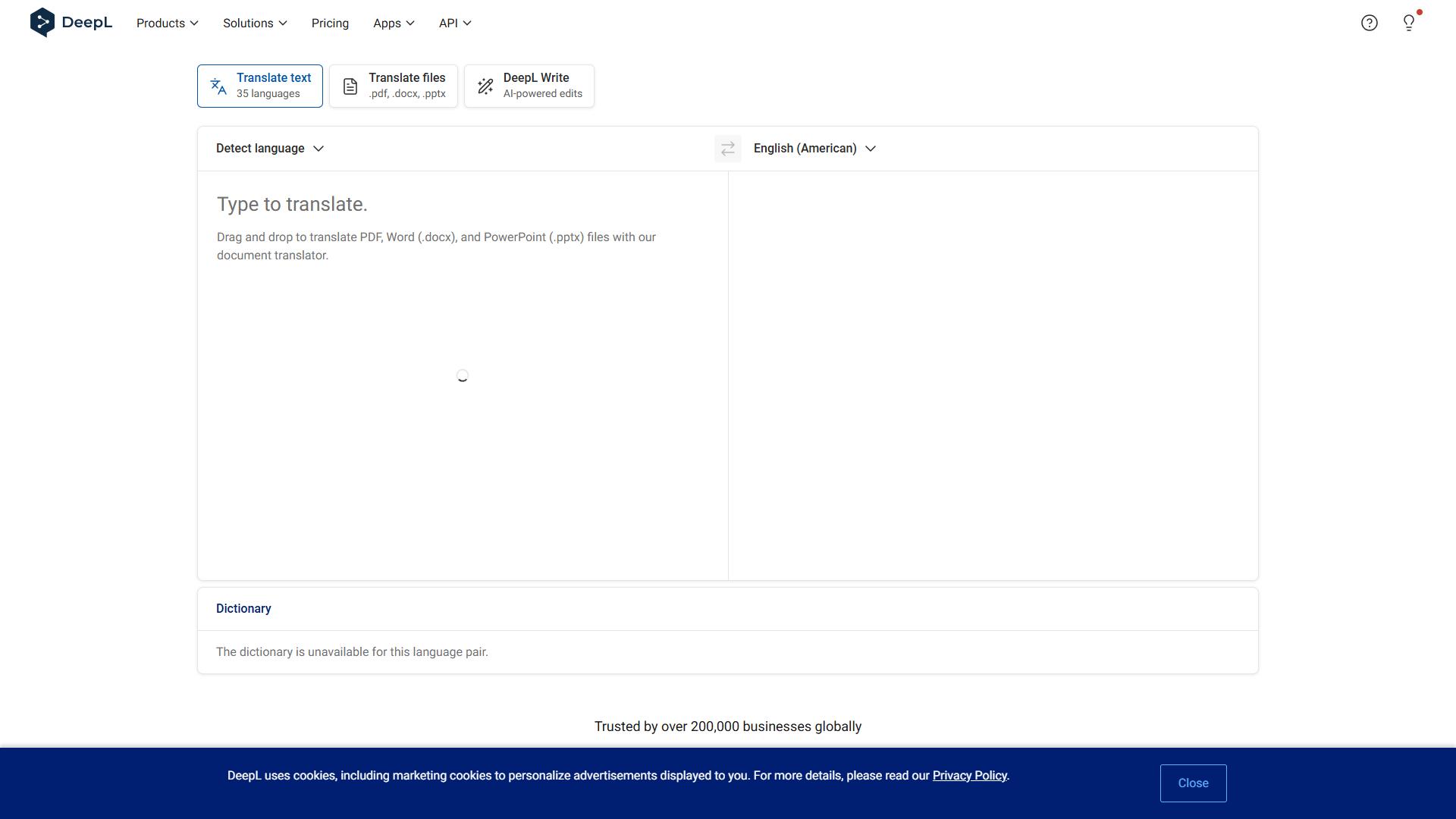The width and height of the screenshot is (1456, 819).
Task: Click the Translate files document icon
Action: 350,86
